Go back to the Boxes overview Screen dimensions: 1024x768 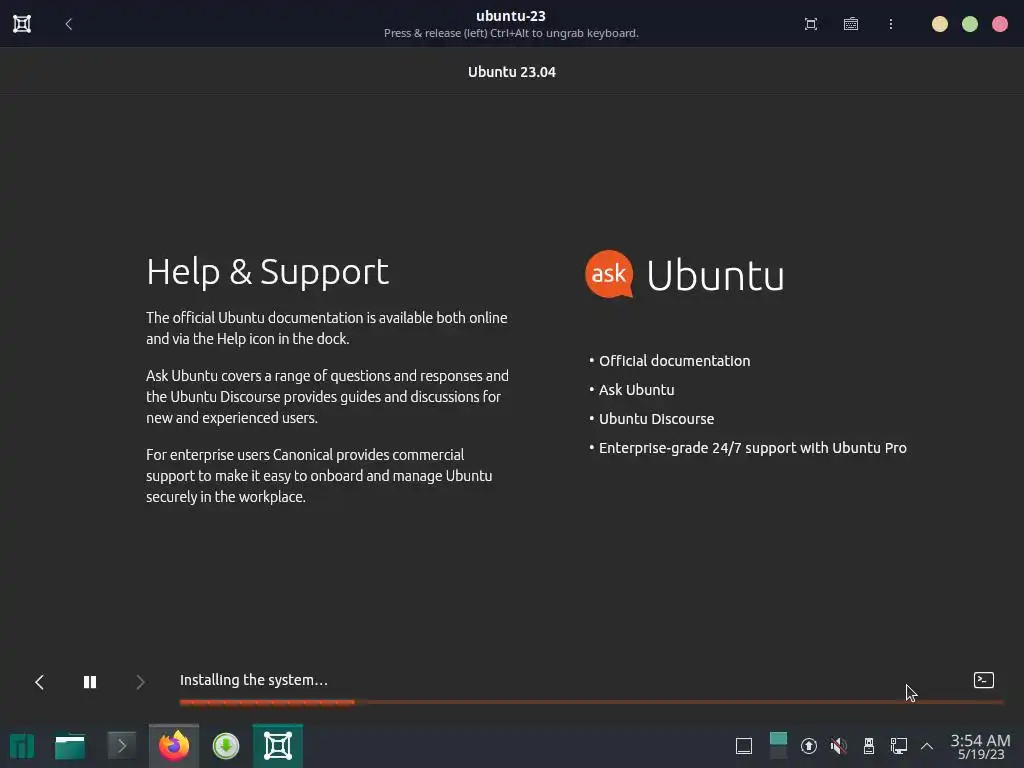point(69,24)
